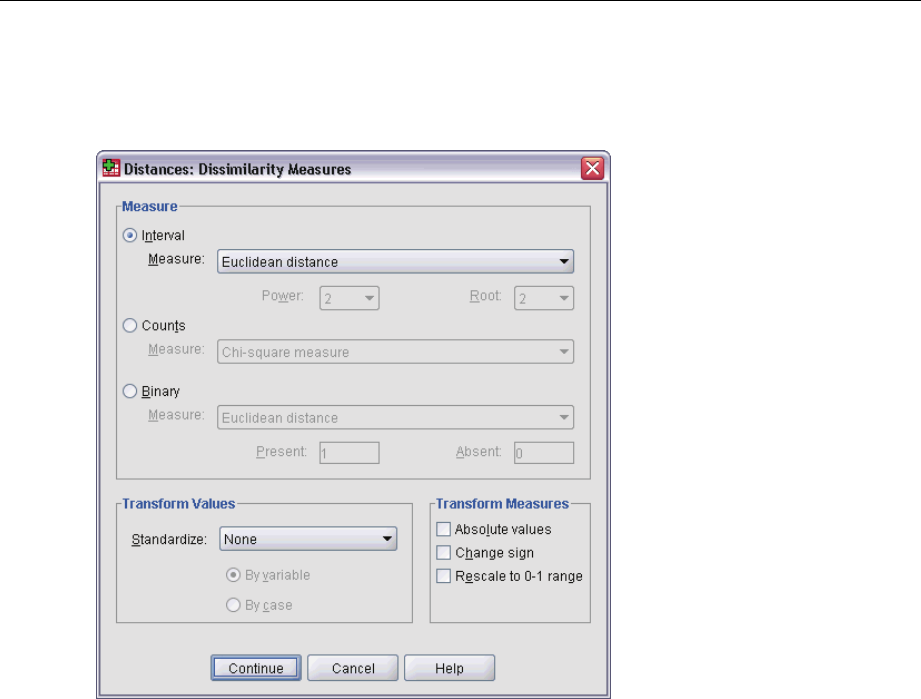The width and height of the screenshot is (921, 699).
Task: Open the Binary Measure dropdown
Action: pyautogui.click(x=395, y=418)
